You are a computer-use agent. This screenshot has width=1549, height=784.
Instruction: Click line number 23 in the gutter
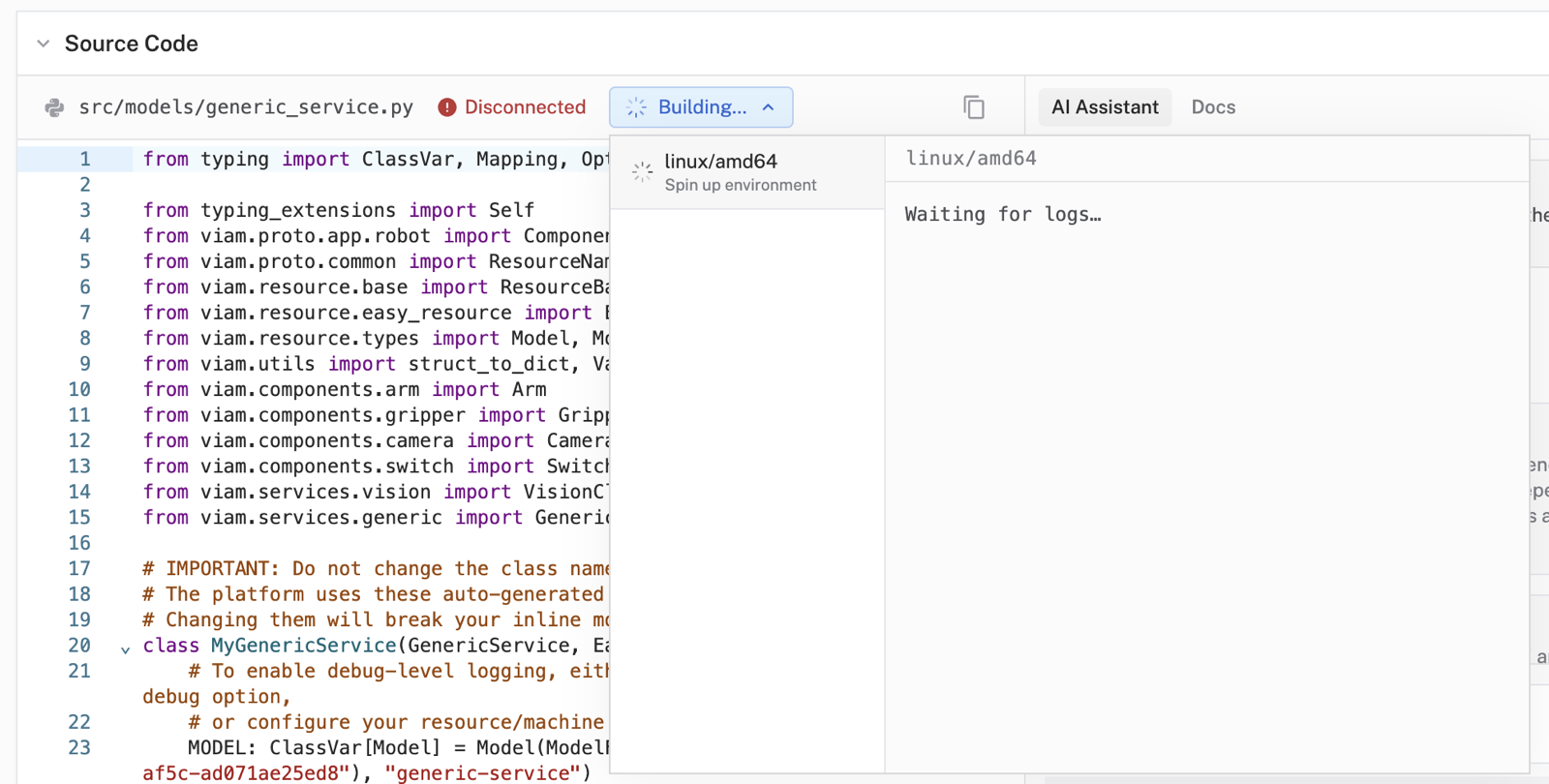point(79,747)
